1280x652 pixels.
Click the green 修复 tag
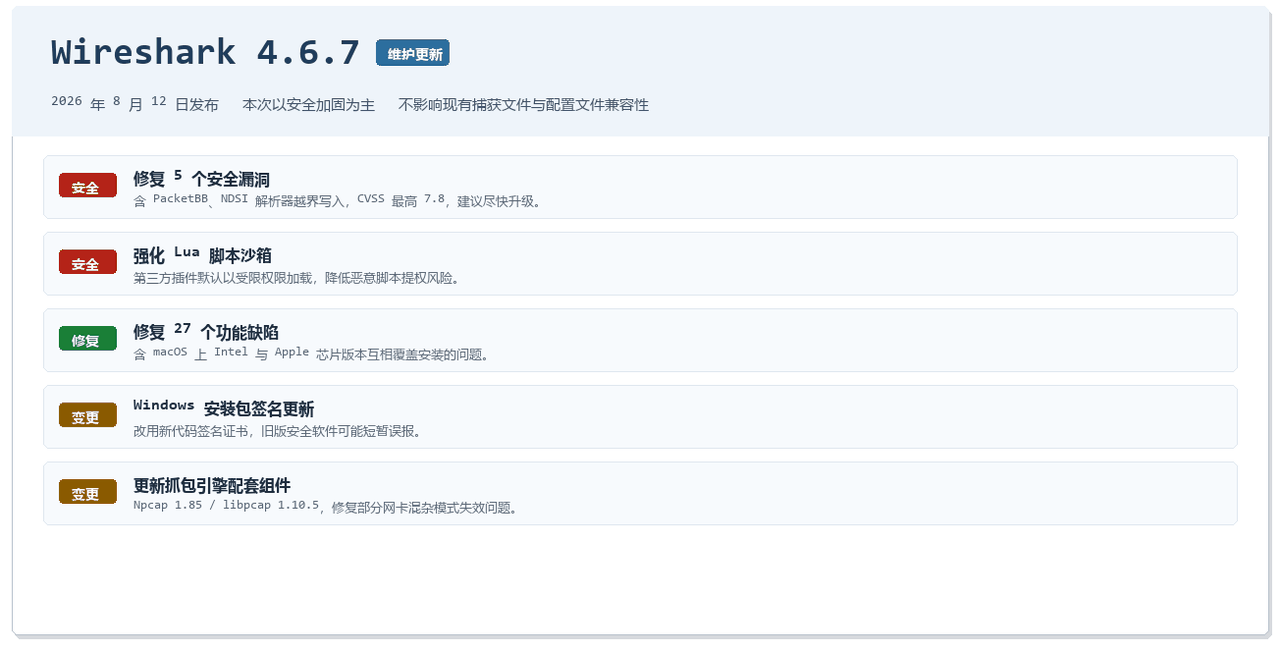88,339
